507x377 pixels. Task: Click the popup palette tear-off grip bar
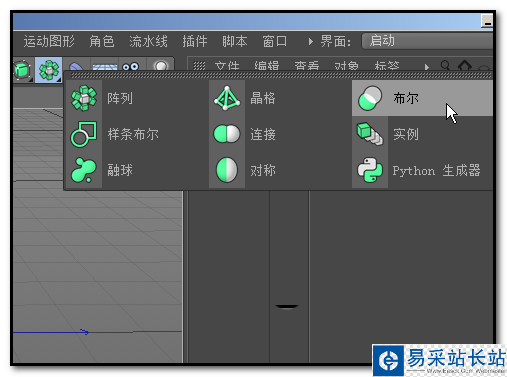pyautogui.click(x=281, y=76)
